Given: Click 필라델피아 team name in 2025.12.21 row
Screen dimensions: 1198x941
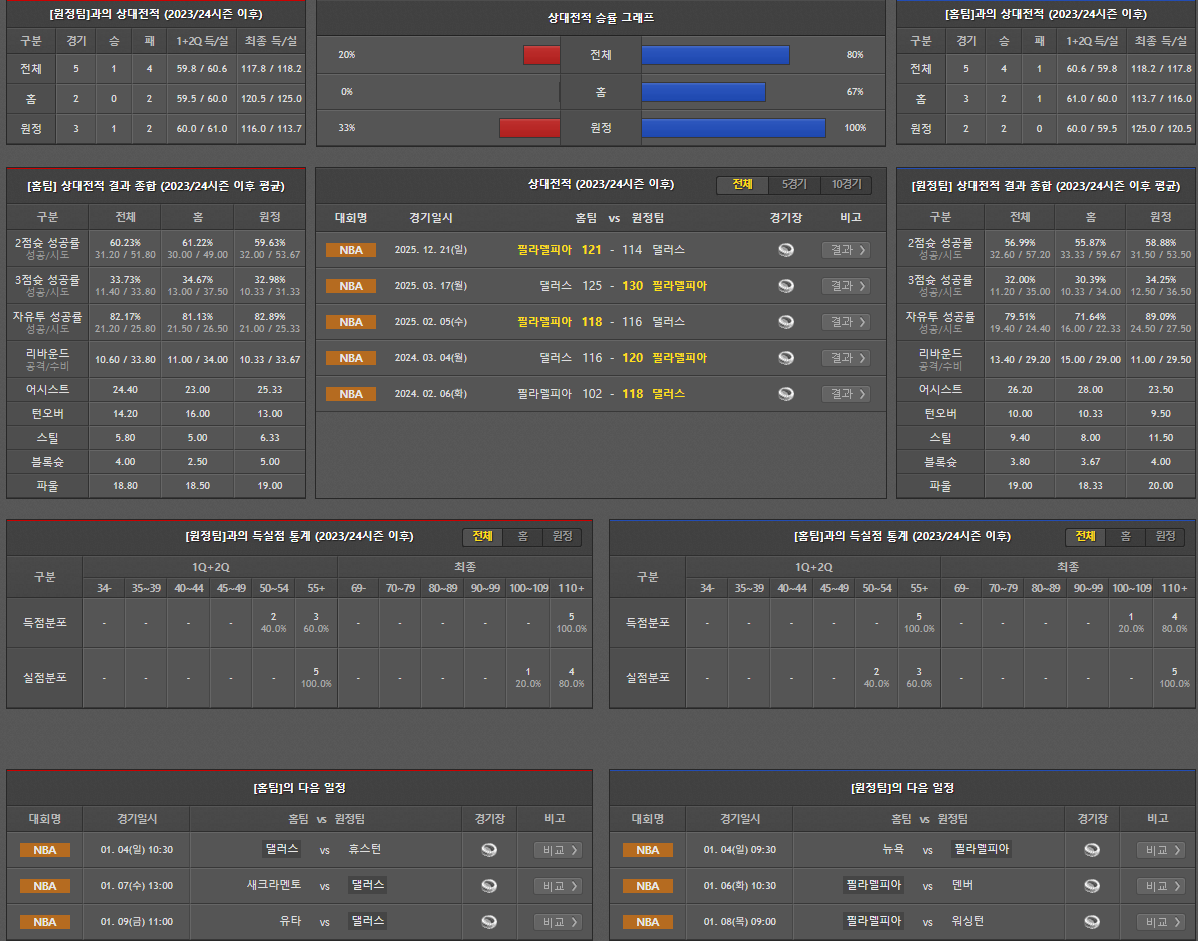Looking at the screenshot, I should point(544,250).
